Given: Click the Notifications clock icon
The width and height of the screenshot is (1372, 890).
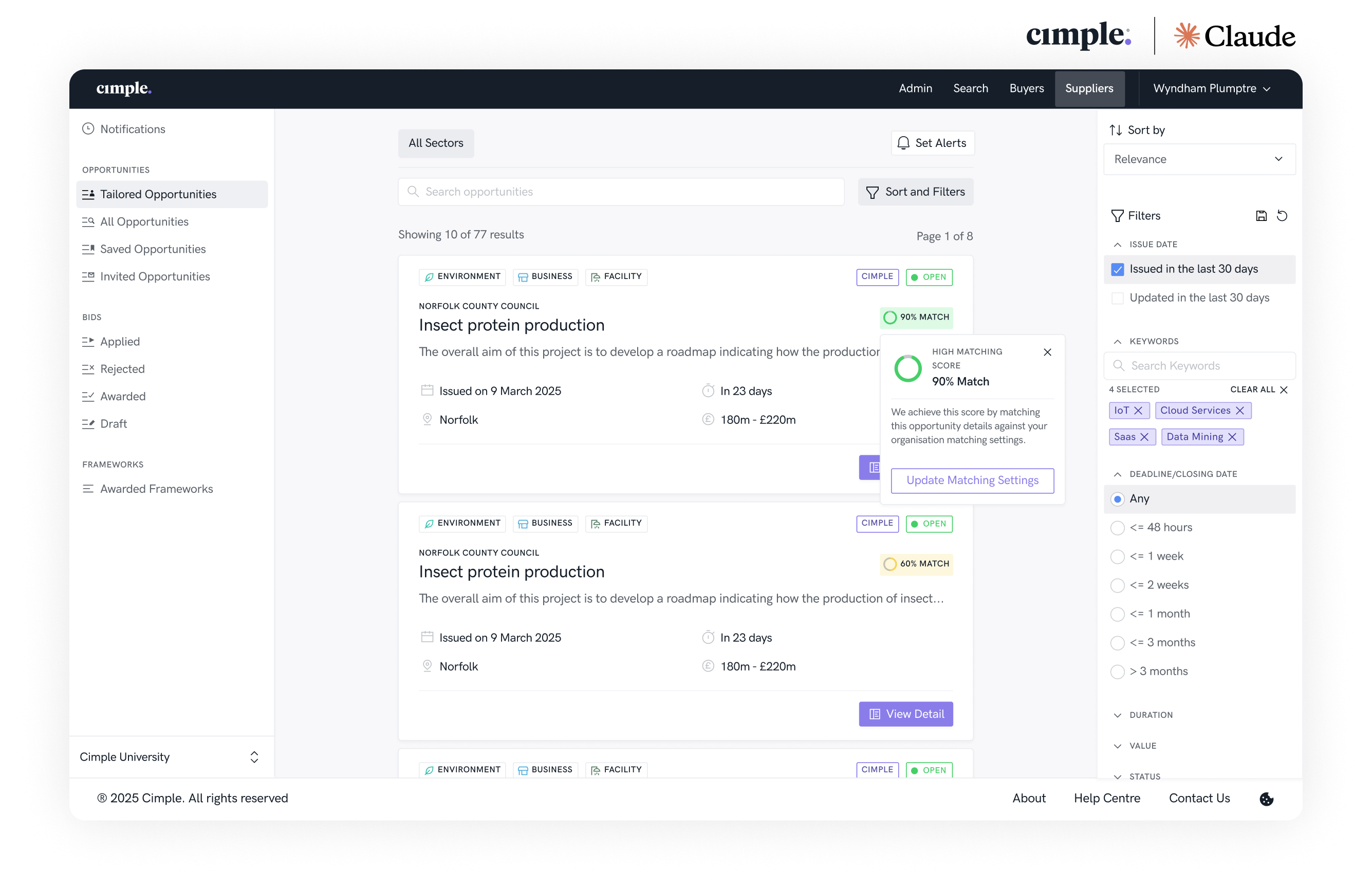Looking at the screenshot, I should point(88,128).
